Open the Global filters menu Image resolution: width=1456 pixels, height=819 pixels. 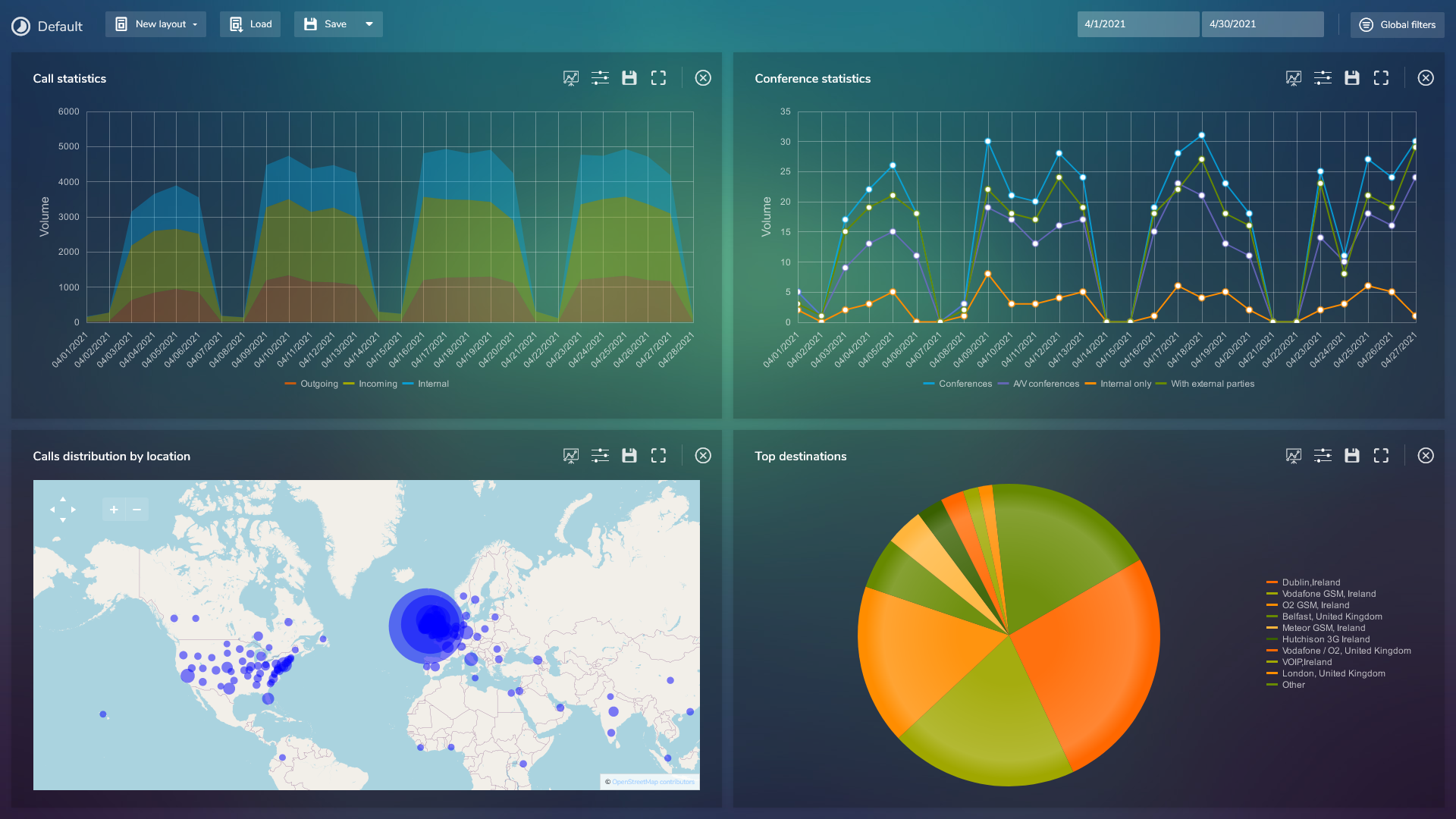click(1398, 24)
